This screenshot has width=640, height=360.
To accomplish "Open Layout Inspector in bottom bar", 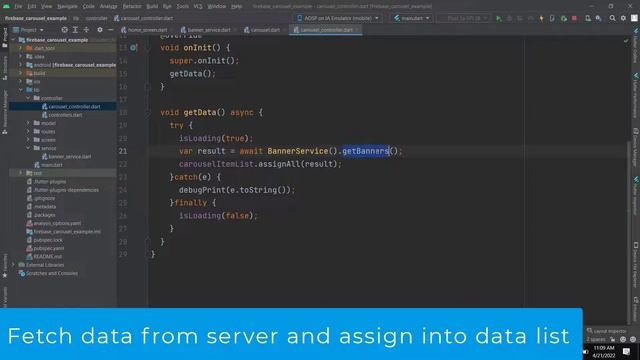I will [x=607, y=331].
